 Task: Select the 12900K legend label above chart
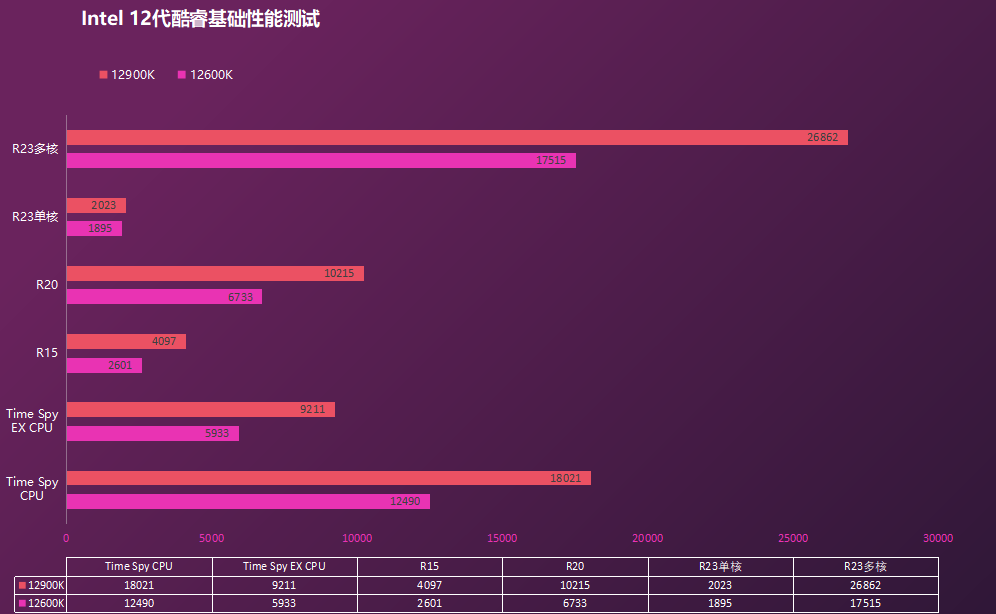tap(133, 75)
